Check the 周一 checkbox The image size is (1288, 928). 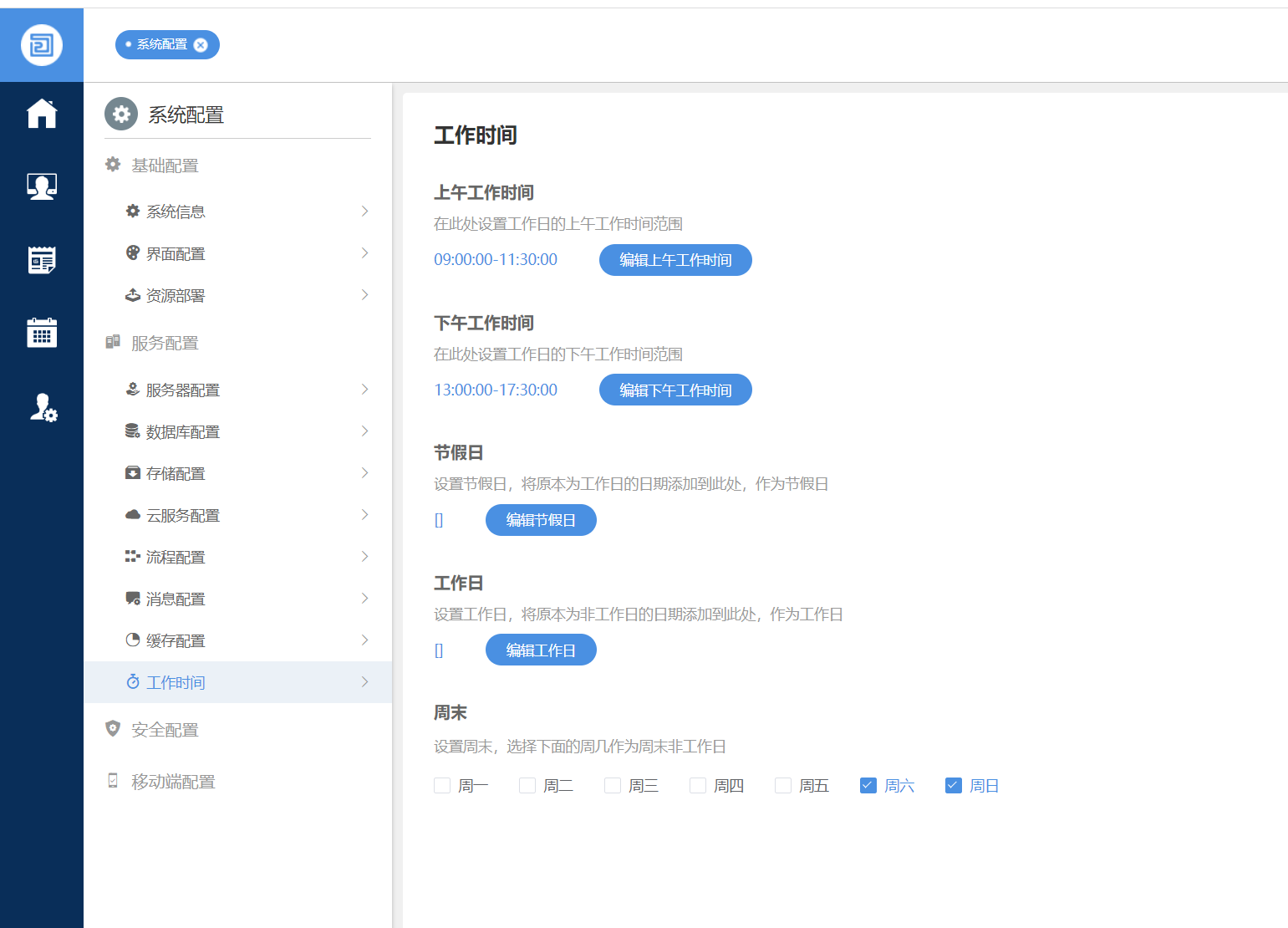442,786
